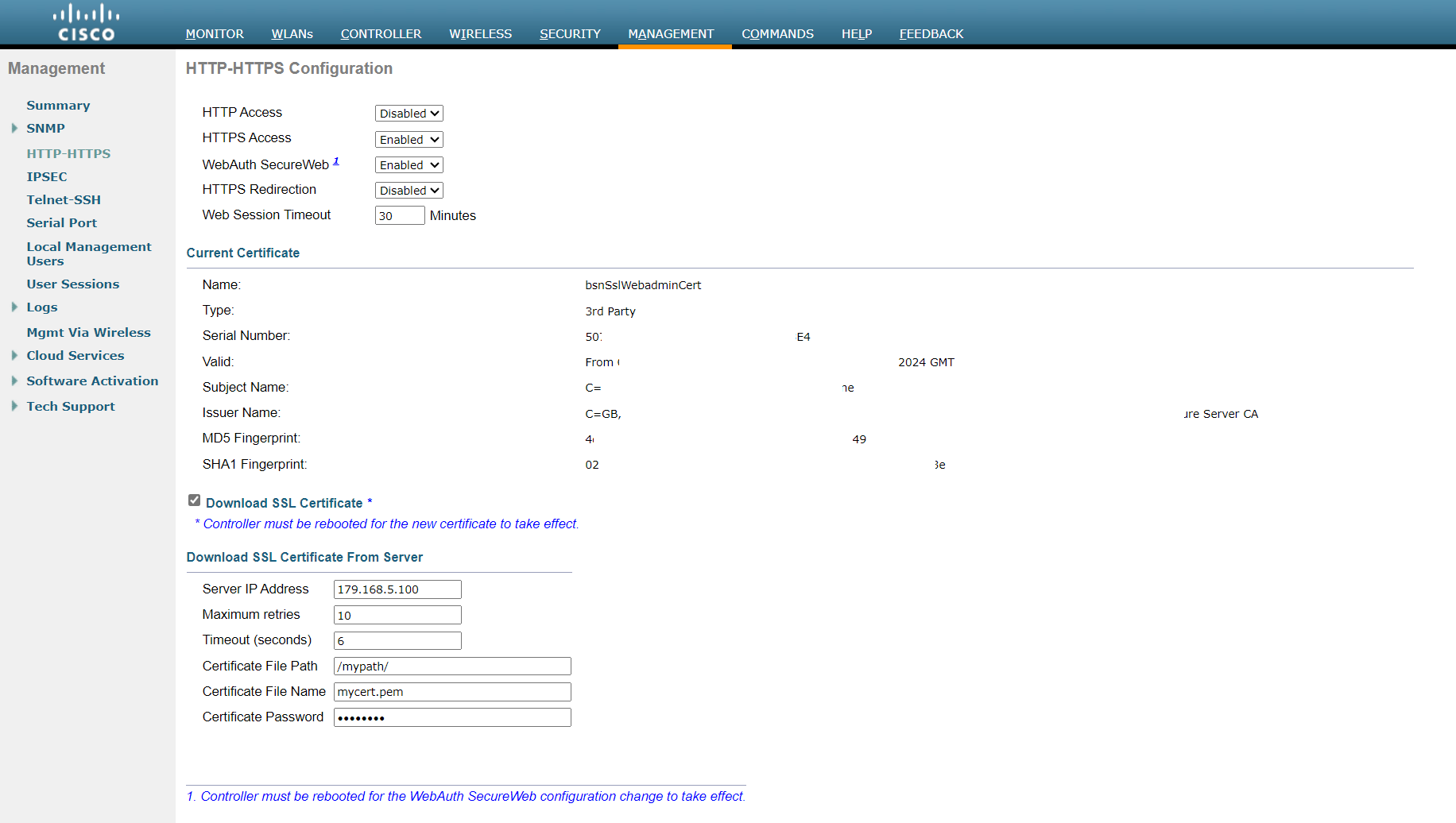Open the WLANs menu

tap(292, 33)
